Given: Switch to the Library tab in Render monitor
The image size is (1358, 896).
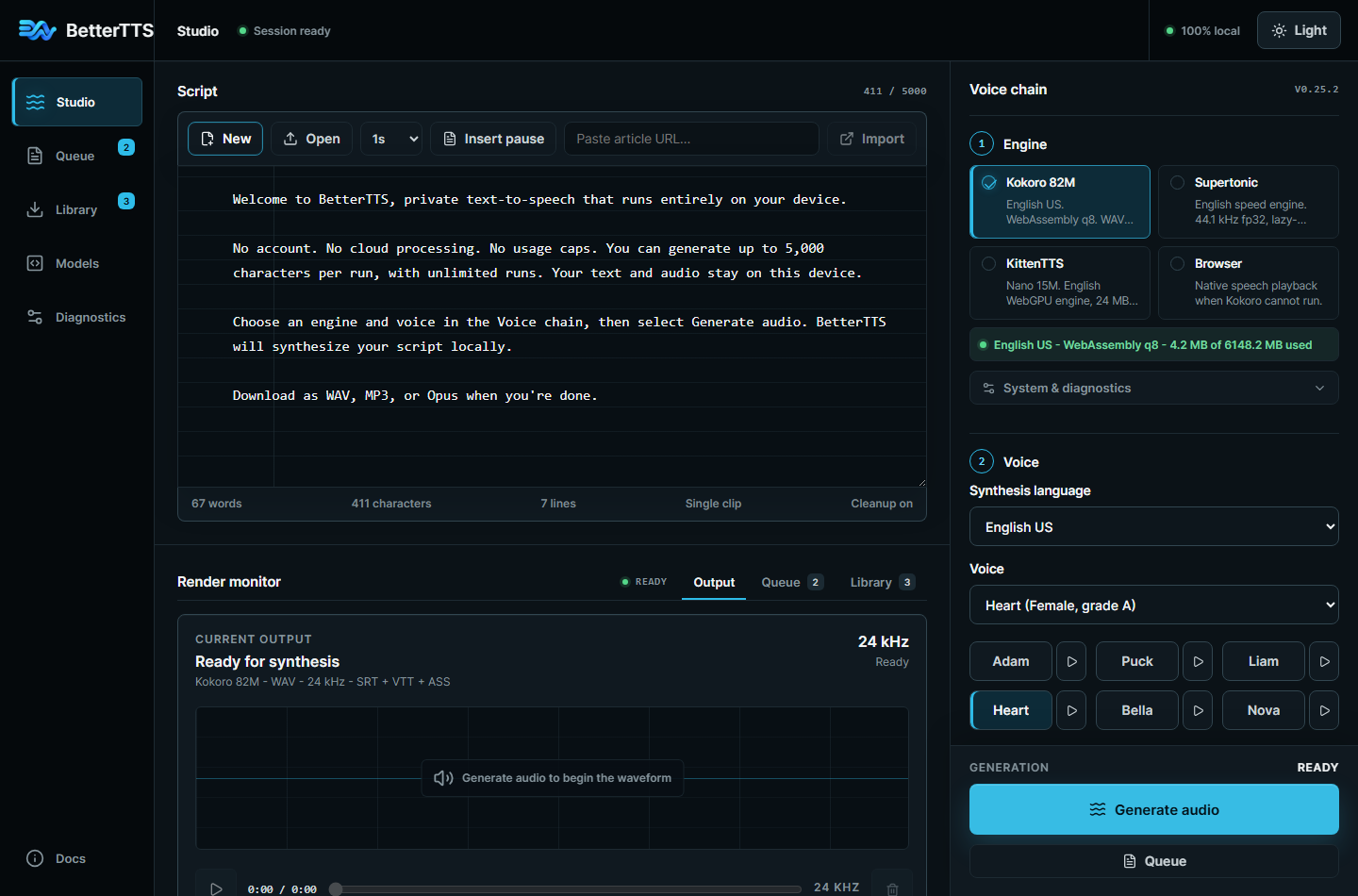Looking at the screenshot, I should [x=882, y=582].
